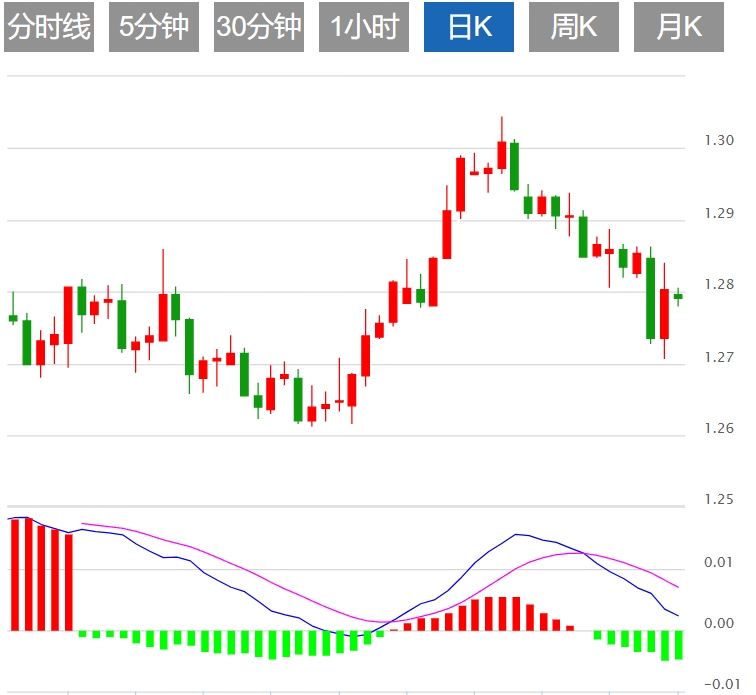Viewport: 756px width, 695px height.
Task: Click the 1.29 price axis label
Action: tap(719, 213)
